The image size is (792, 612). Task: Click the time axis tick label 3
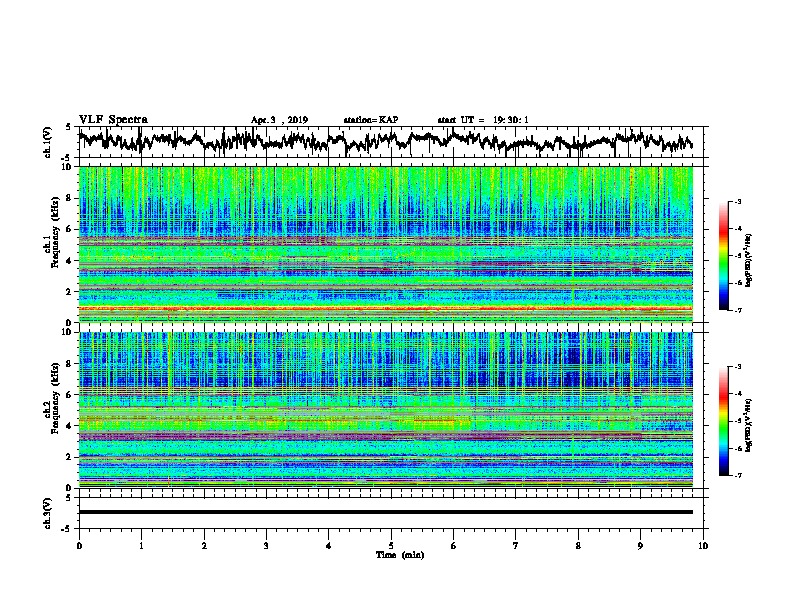(x=266, y=545)
